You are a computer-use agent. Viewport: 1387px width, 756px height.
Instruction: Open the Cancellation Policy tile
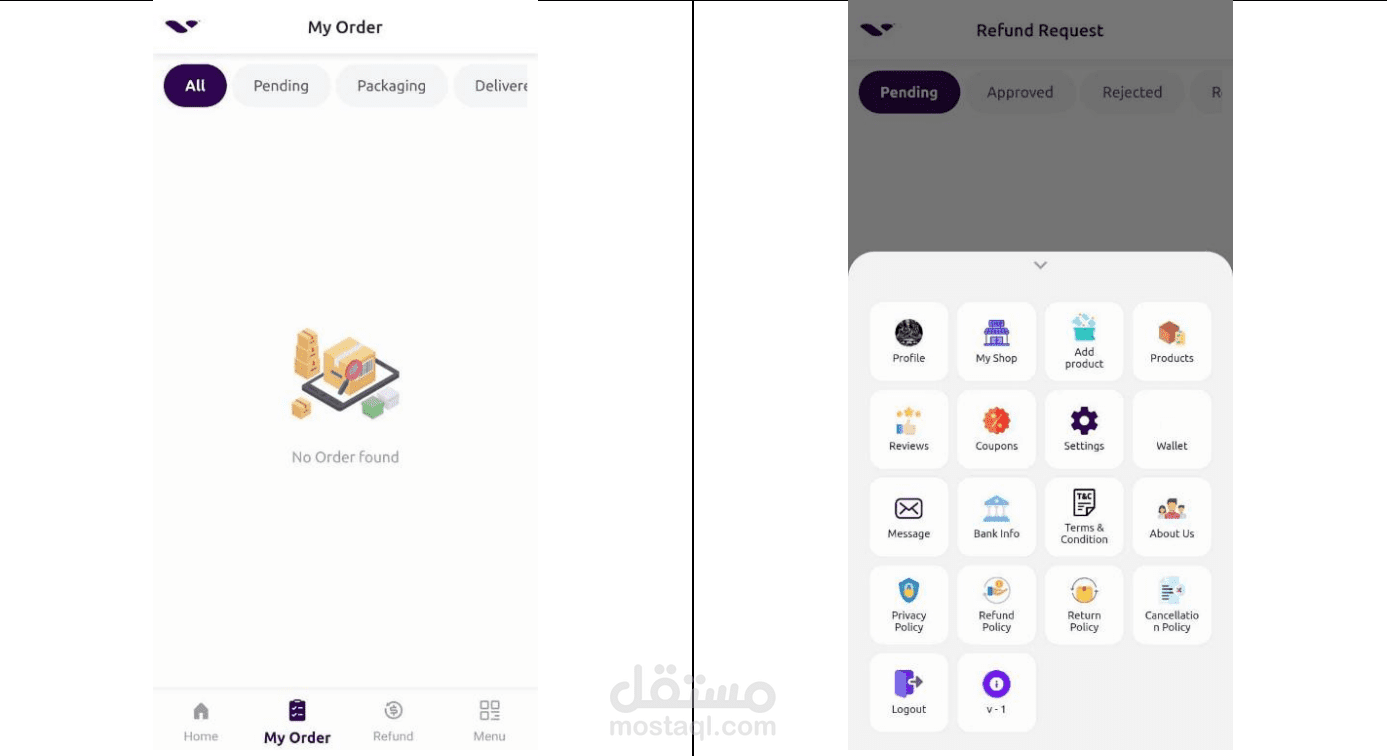pos(1171,605)
